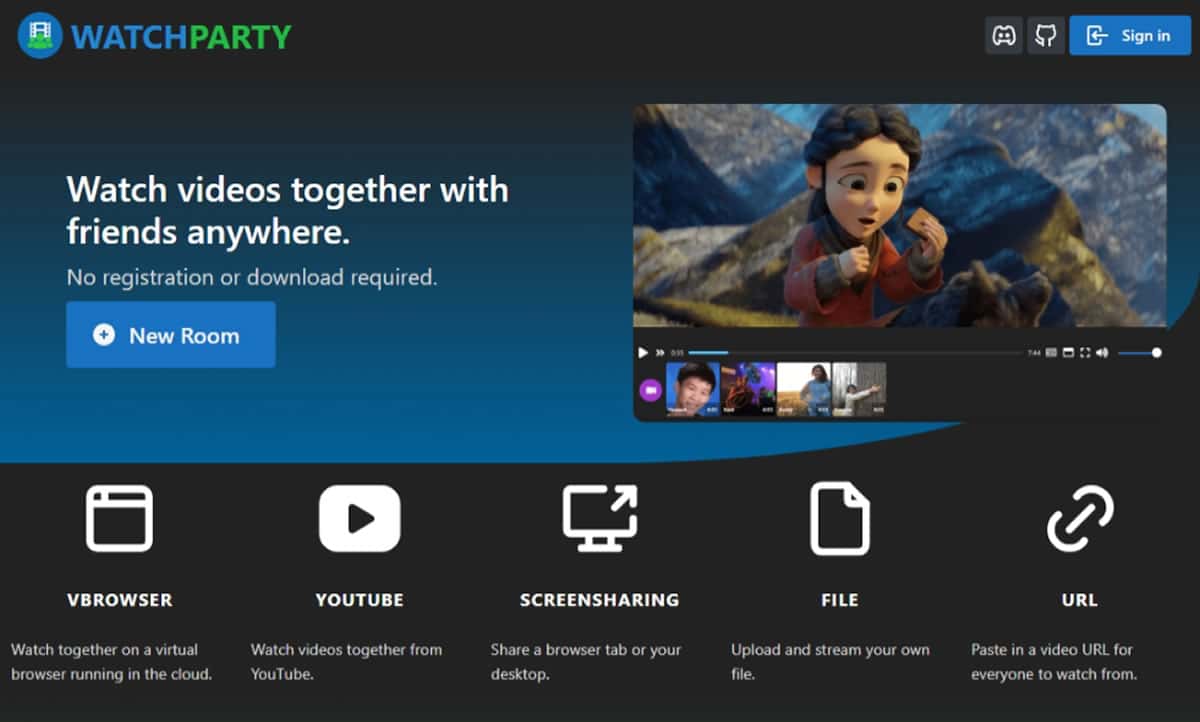The width and height of the screenshot is (1200, 722).
Task: Toggle subtitles in the player controls
Action: coord(1051,353)
